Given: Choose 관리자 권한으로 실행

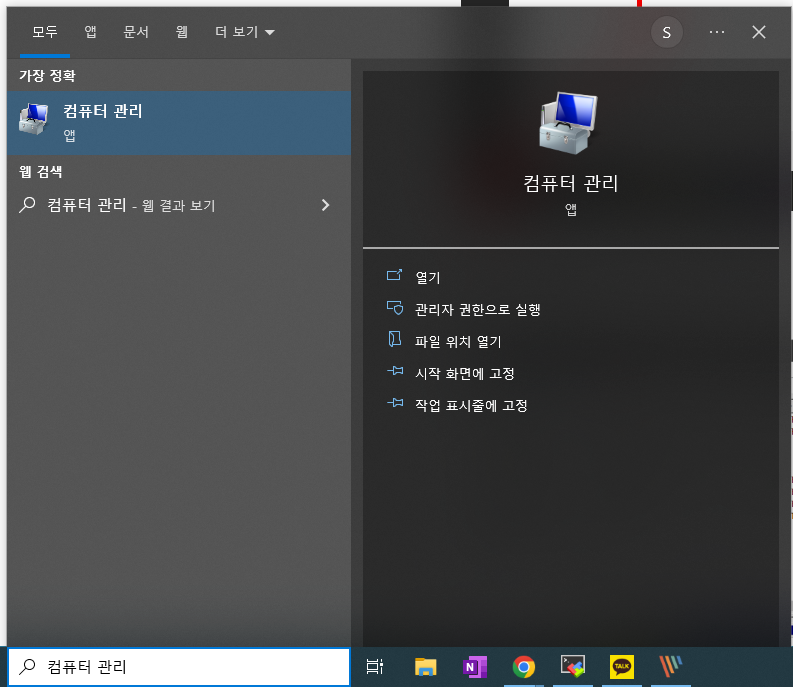Looking at the screenshot, I should pyautogui.click(x=477, y=309).
